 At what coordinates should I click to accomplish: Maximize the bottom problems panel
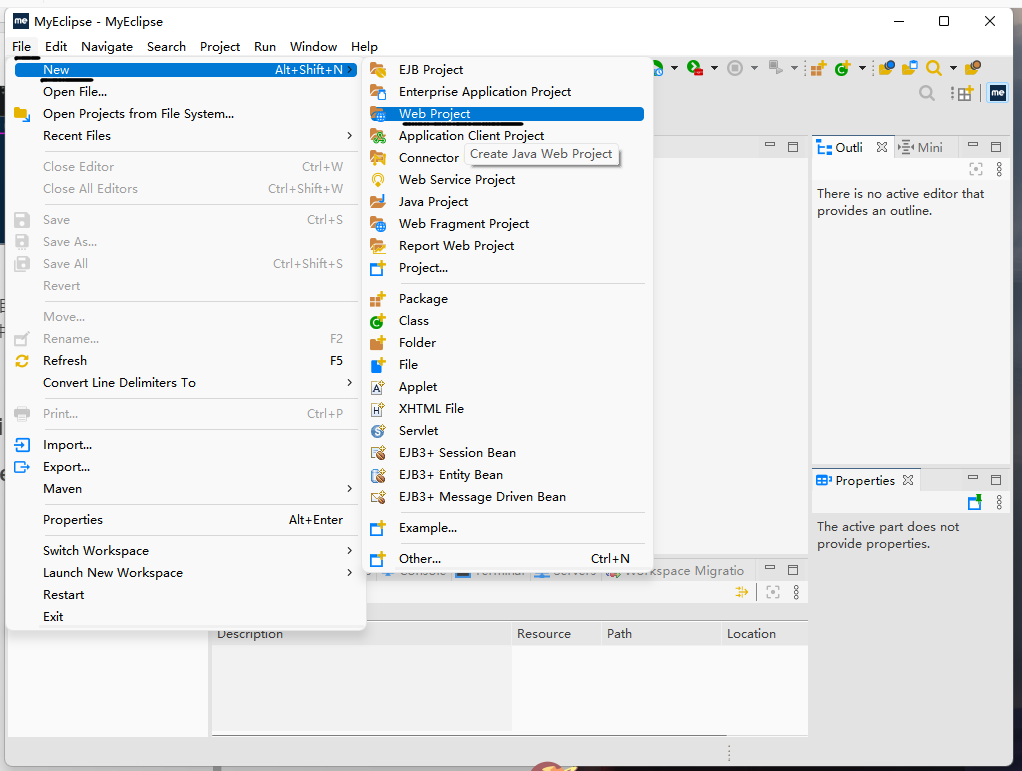point(793,570)
